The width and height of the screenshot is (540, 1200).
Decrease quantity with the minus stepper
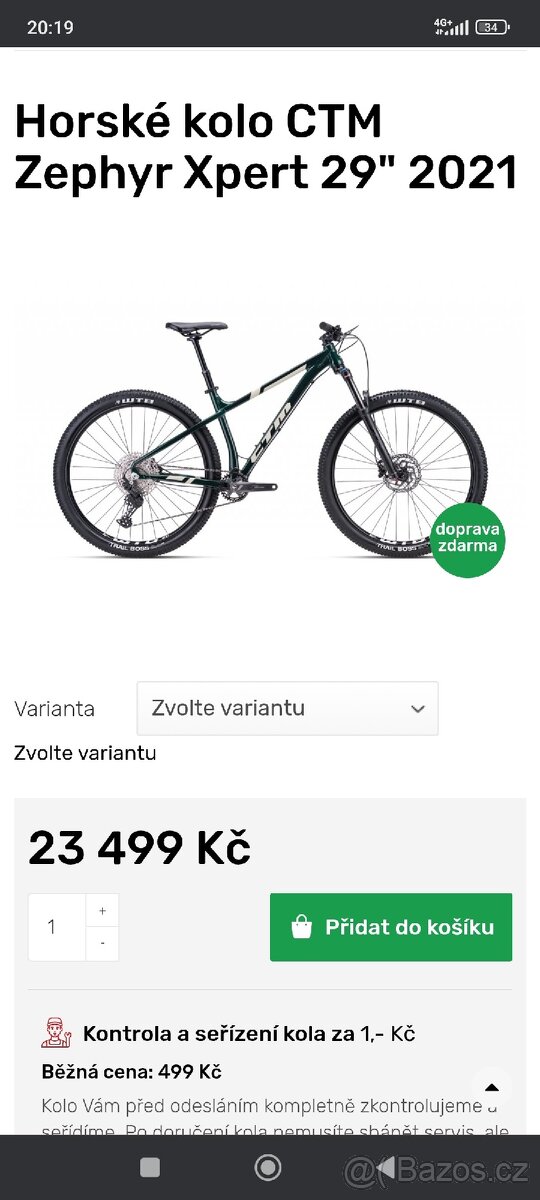102,944
